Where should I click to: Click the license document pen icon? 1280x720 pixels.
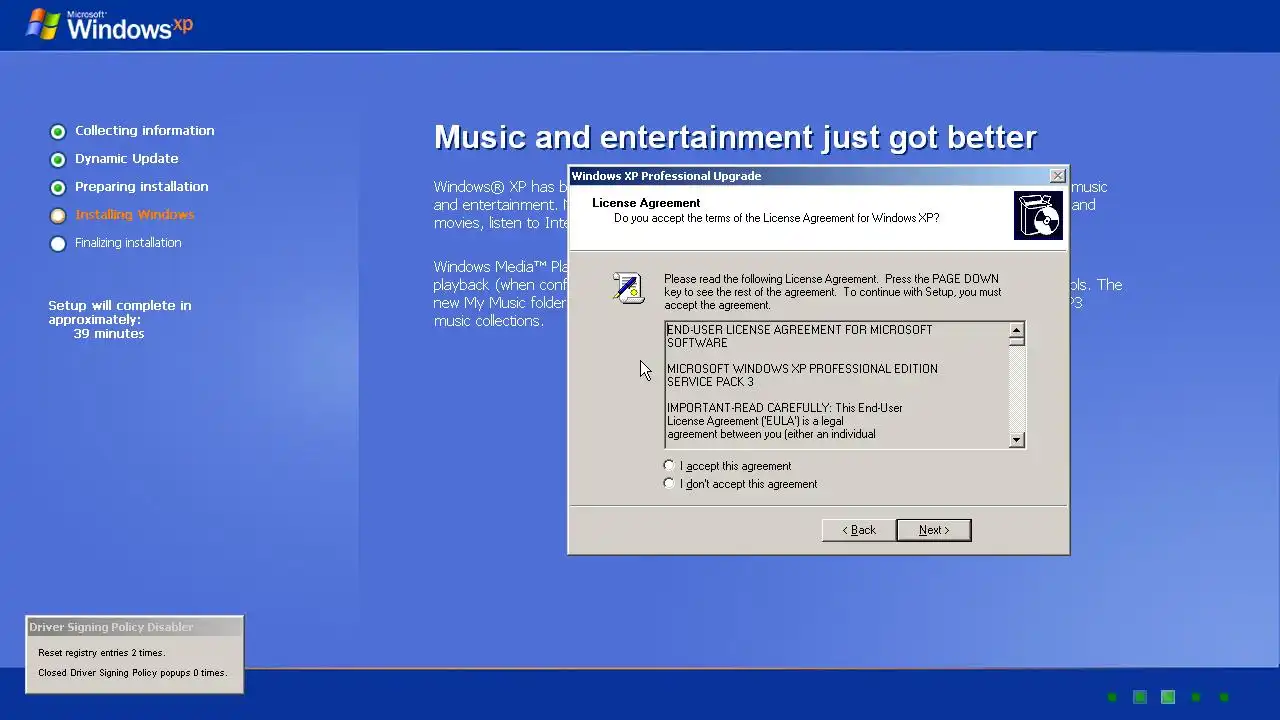tap(628, 288)
